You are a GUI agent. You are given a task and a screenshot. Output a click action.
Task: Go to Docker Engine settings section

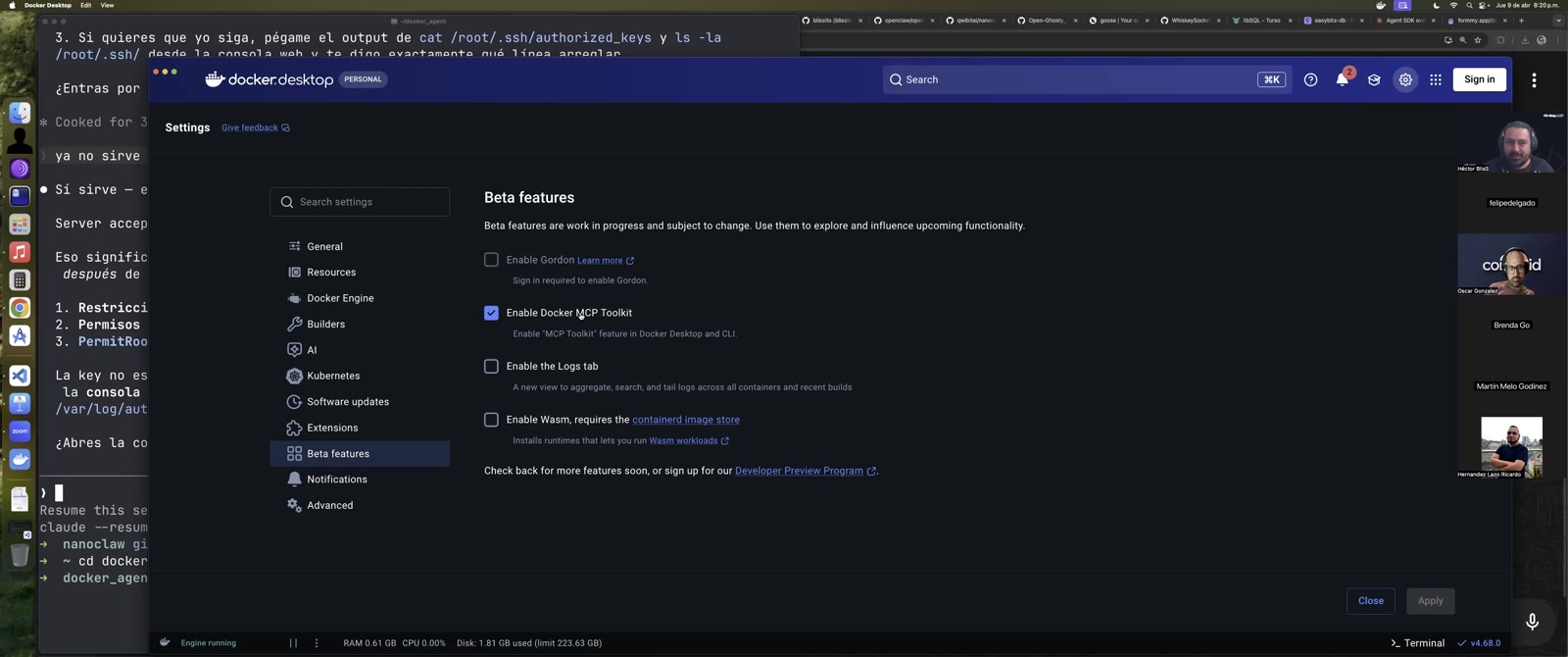[x=340, y=298]
